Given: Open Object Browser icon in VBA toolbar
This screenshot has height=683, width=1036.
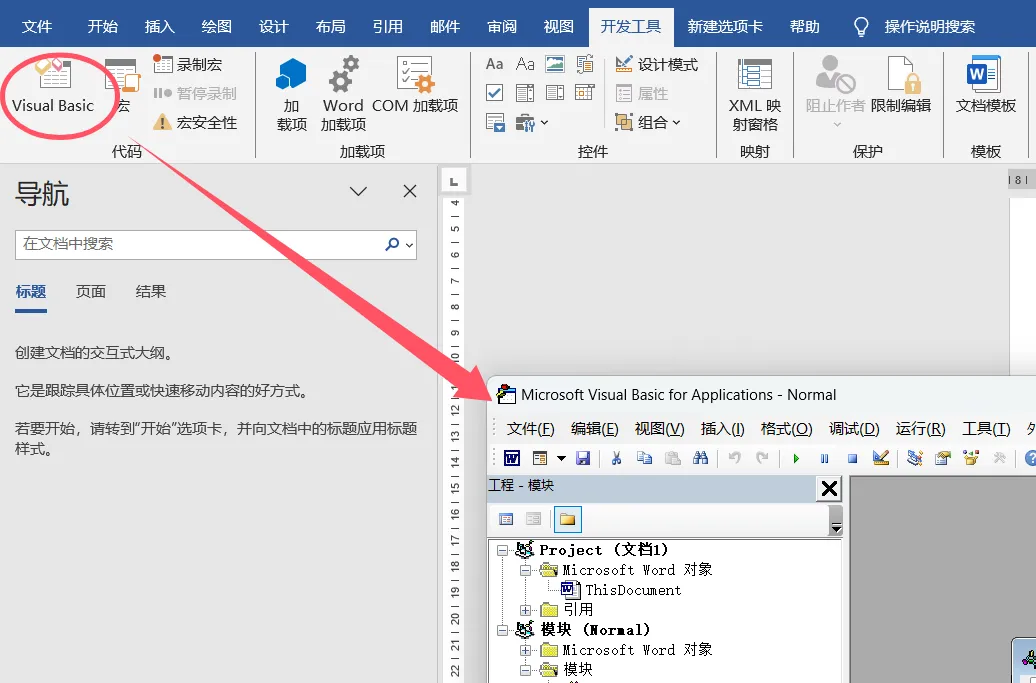Looking at the screenshot, I should (x=971, y=458).
